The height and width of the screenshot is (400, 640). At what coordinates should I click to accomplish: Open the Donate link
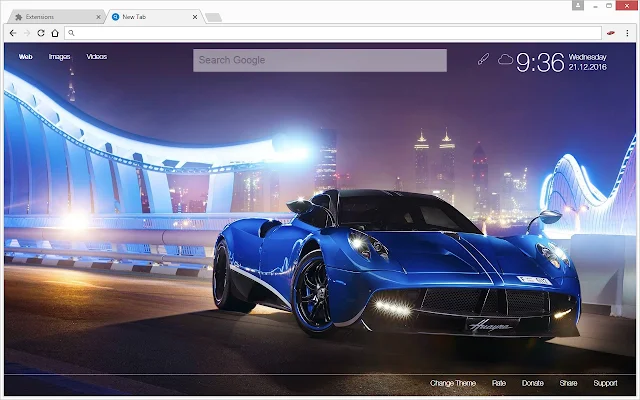coord(533,383)
